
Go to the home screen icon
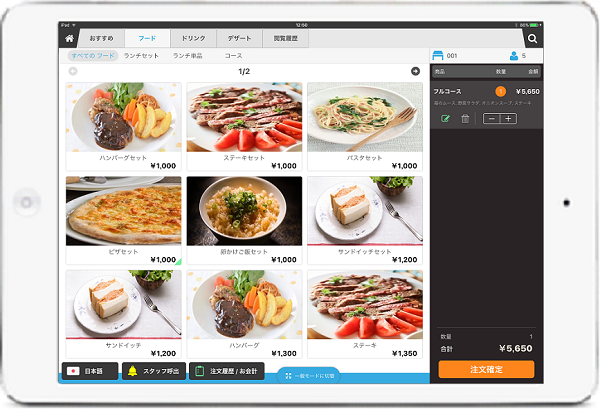pos(69,38)
